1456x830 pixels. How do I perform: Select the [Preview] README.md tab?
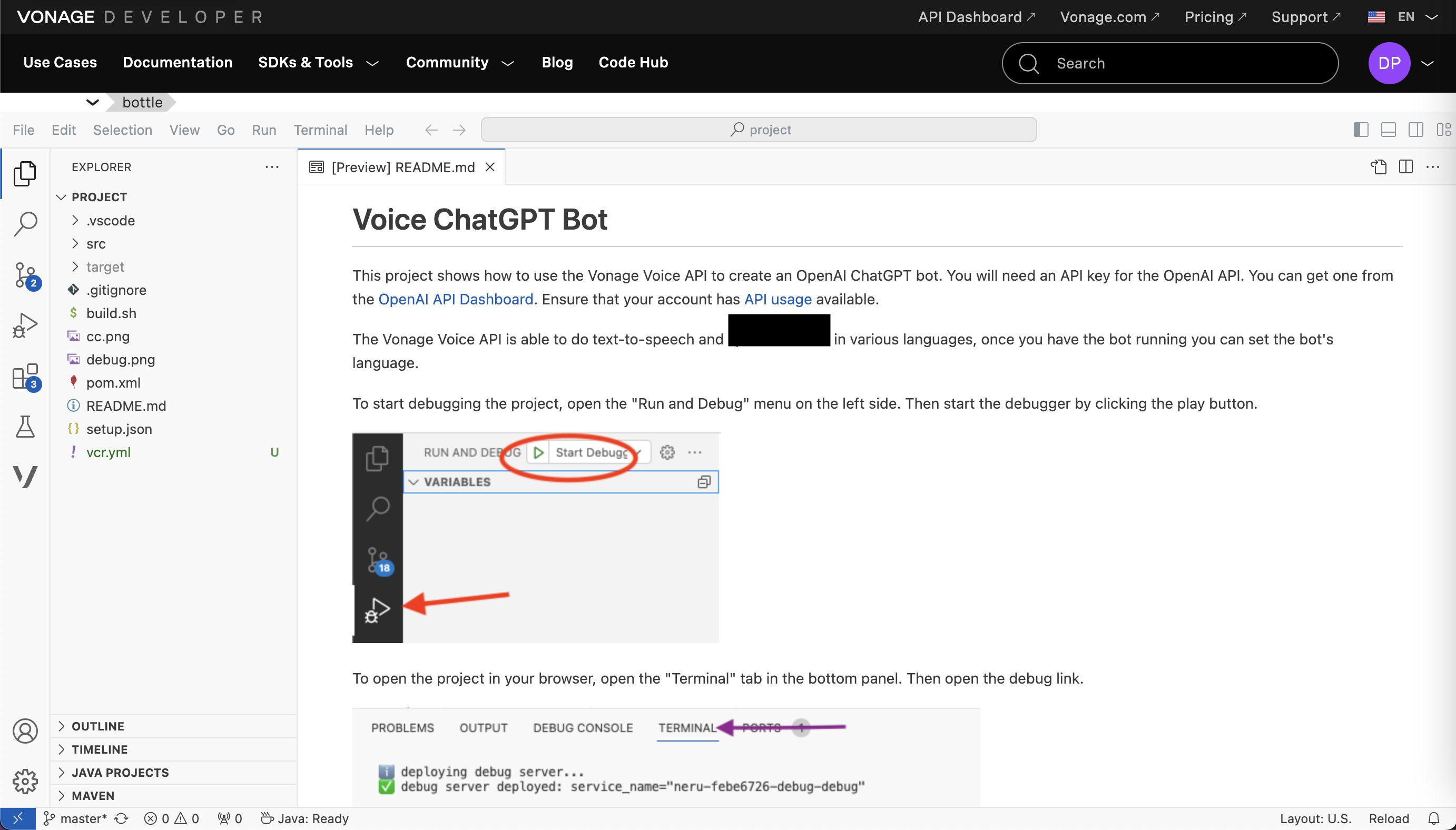pos(401,167)
